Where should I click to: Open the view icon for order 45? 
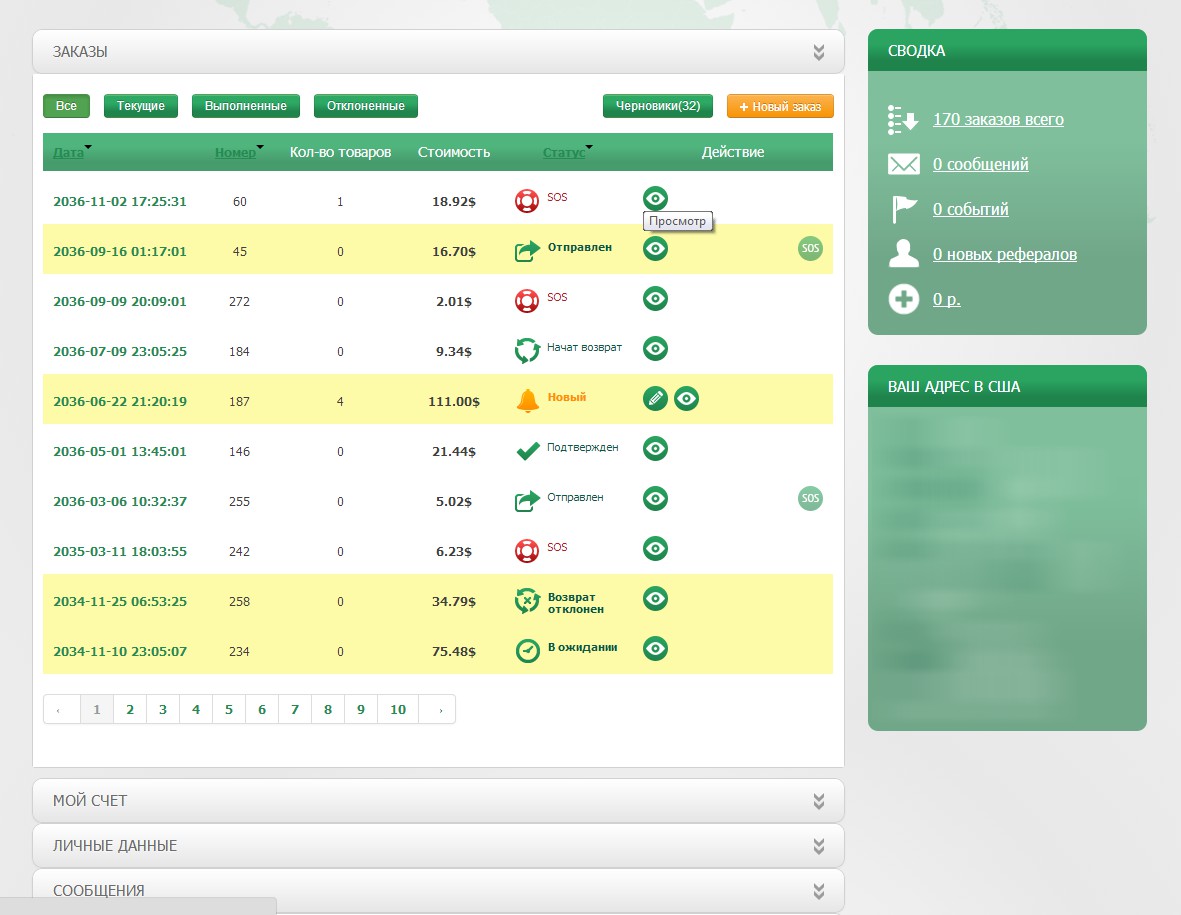click(x=655, y=249)
